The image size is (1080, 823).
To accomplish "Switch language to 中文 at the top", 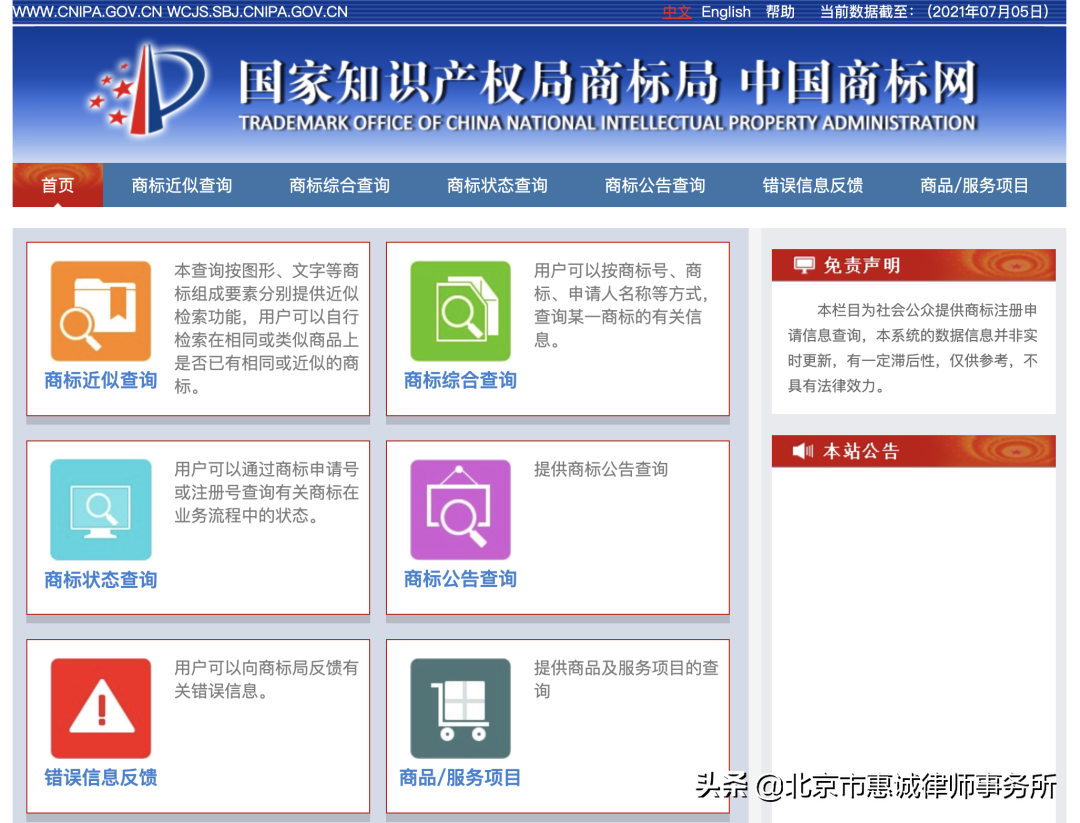I will click(676, 12).
